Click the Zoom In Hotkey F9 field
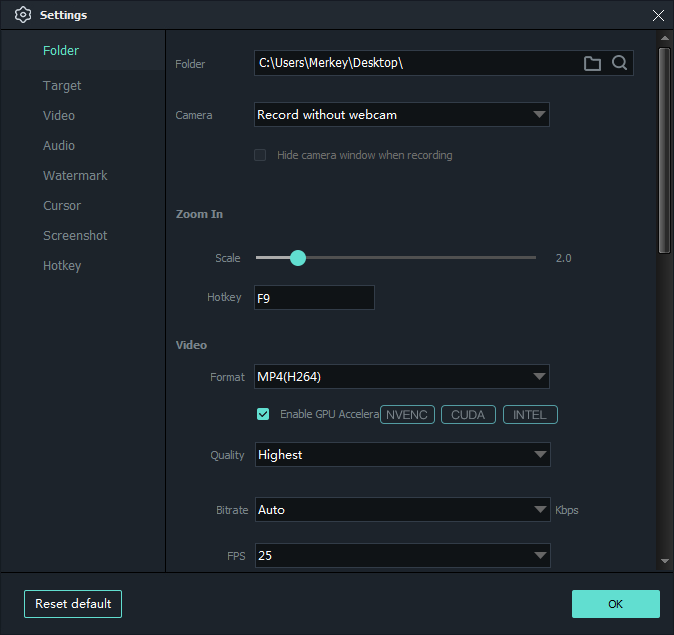674x635 pixels. pyautogui.click(x=314, y=297)
